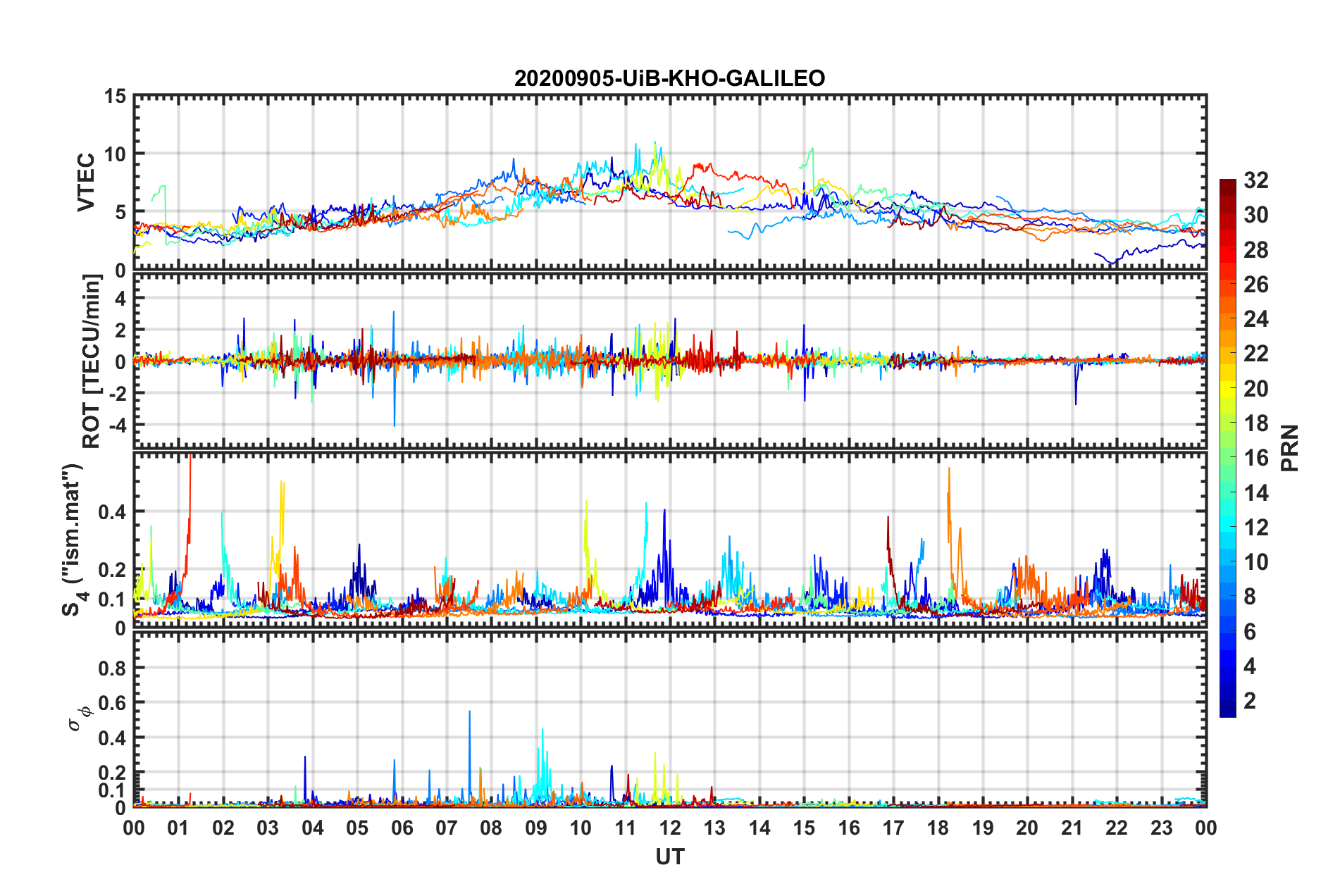Screen dimensions: 1340x896
Task: Click the ROT [TECU/min] axis label
Action: (x=91, y=361)
